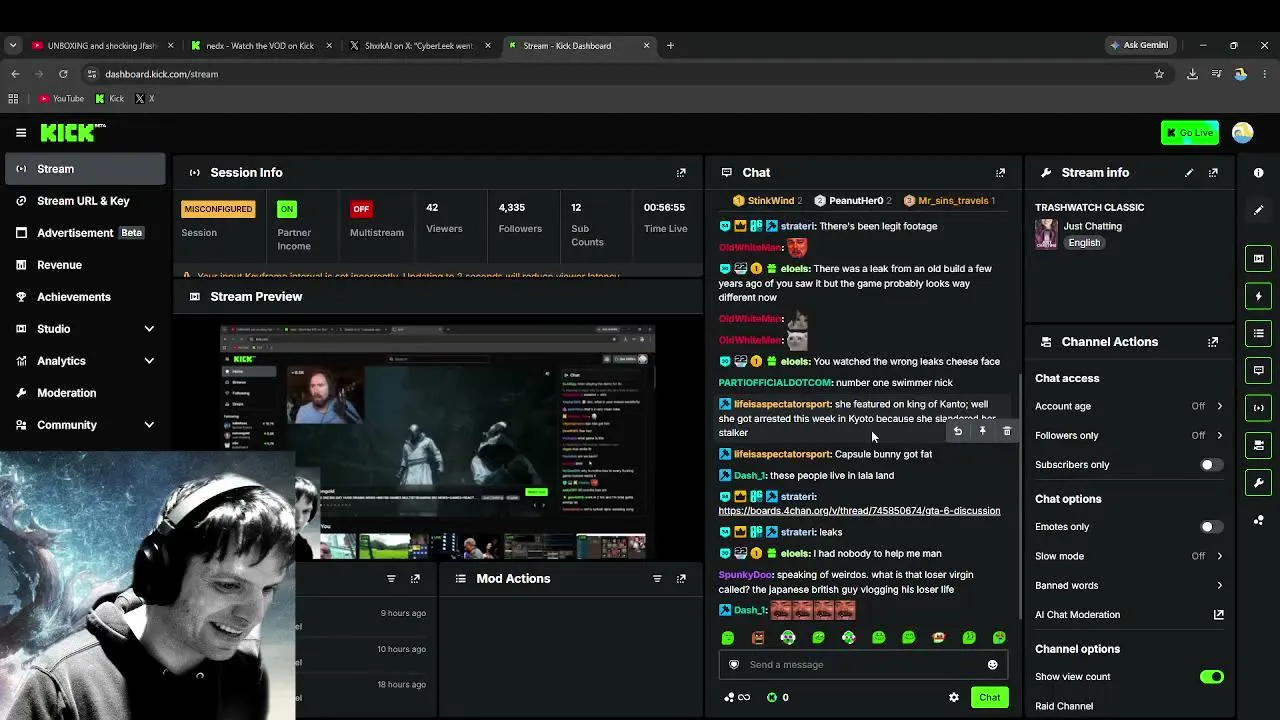1280x720 pixels.
Task: Select Stream in the left sidebar
Action: pyautogui.click(x=85, y=169)
